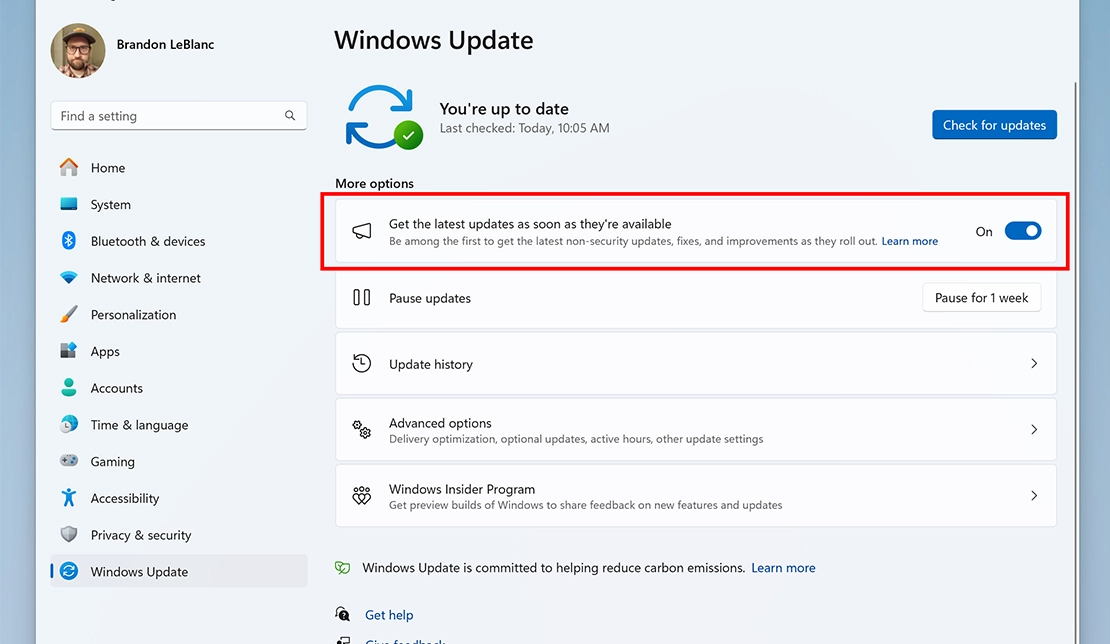
Task: Select the Gaming icon in the sidebar
Action: tap(68, 461)
